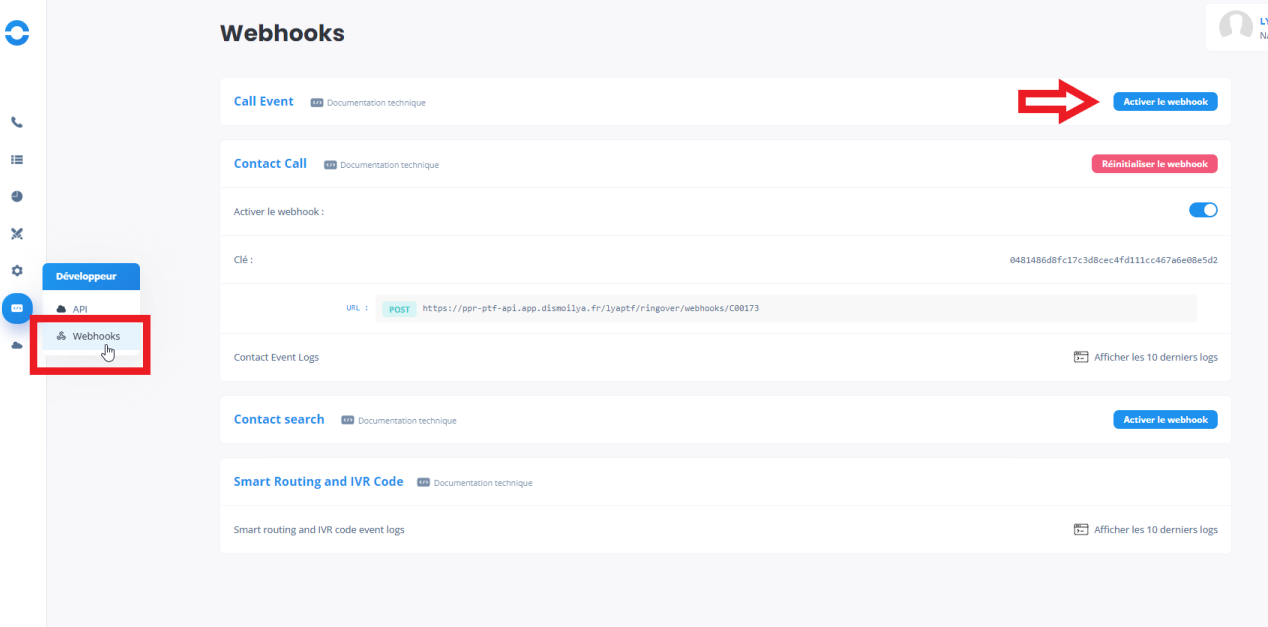Open the phone calls sidebar icon
1268x627 pixels.
tap(17, 122)
